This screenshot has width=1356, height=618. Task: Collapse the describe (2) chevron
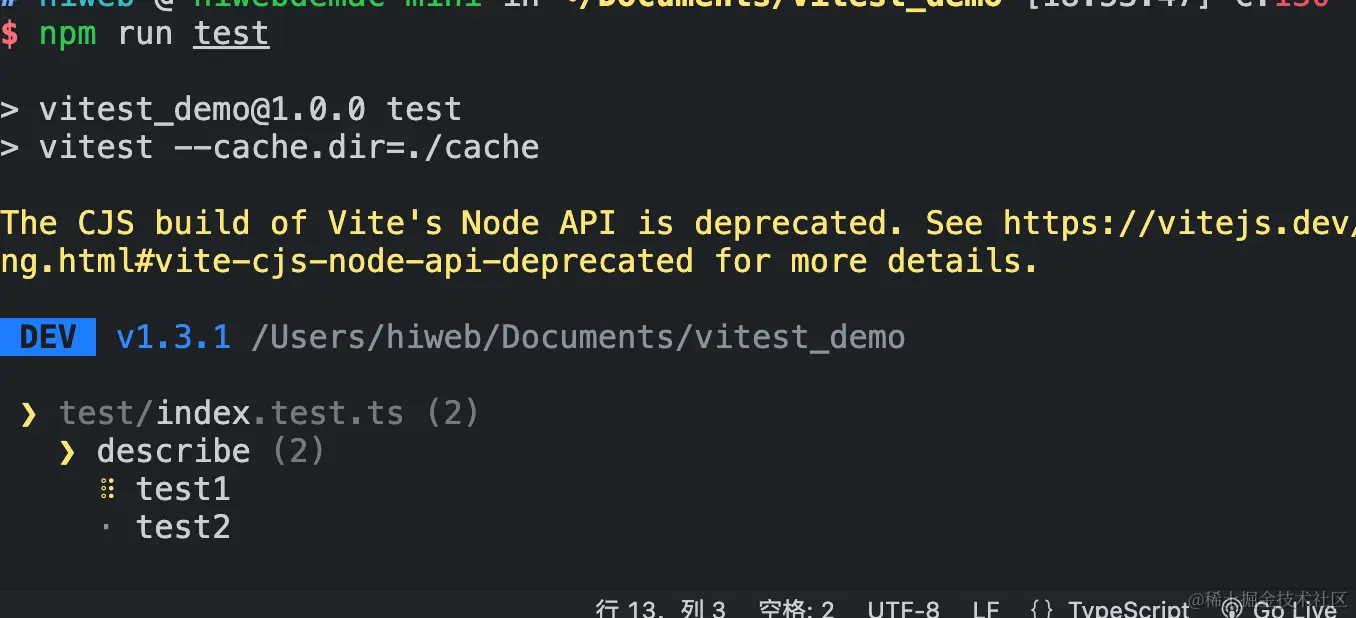[x=67, y=451]
